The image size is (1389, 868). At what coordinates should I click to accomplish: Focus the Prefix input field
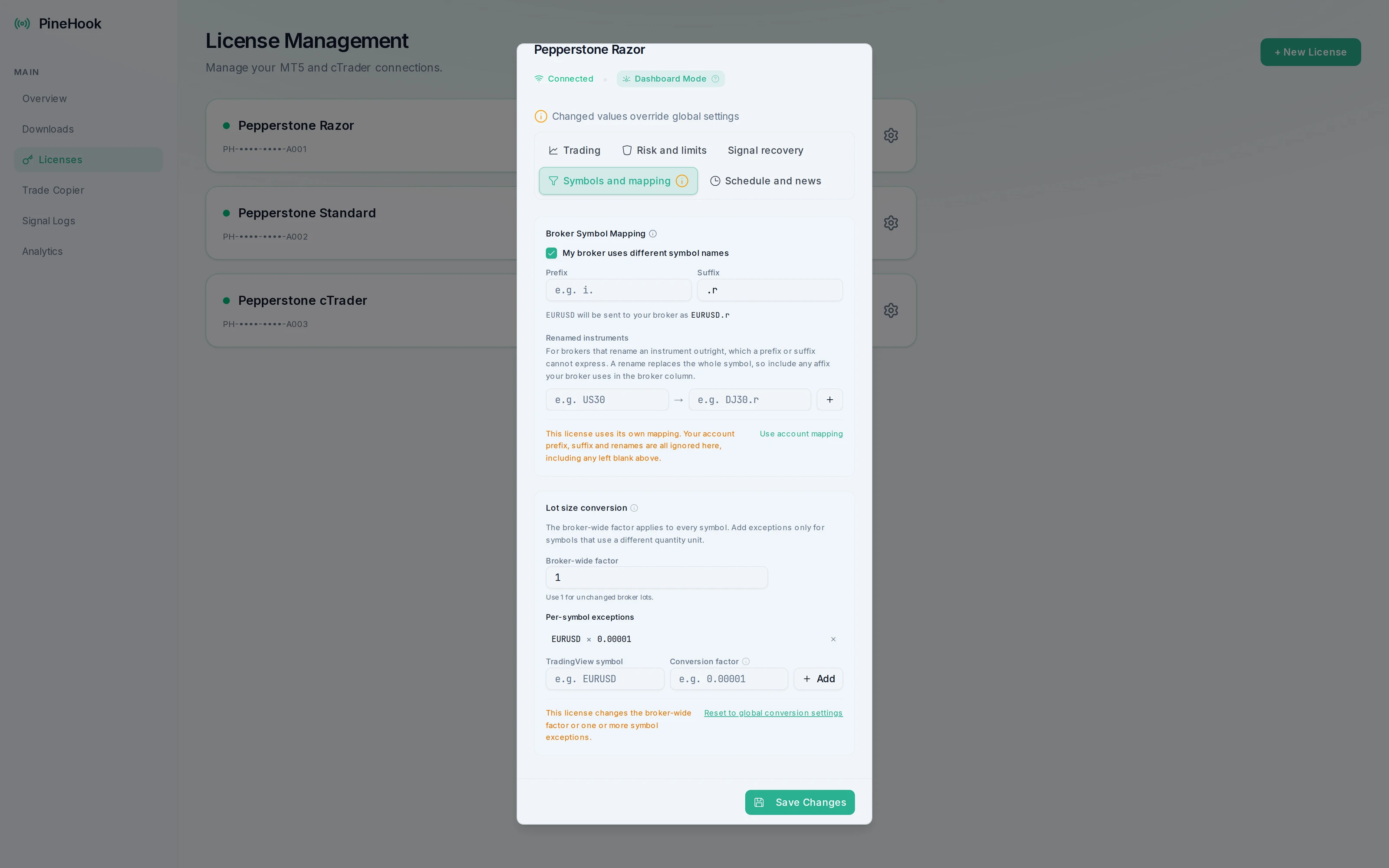coord(618,290)
